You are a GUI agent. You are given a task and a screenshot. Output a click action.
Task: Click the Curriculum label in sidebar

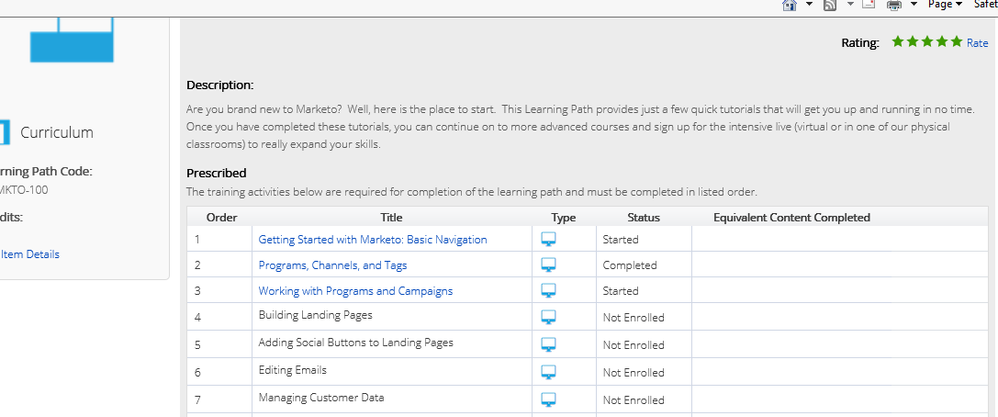click(57, 132)
